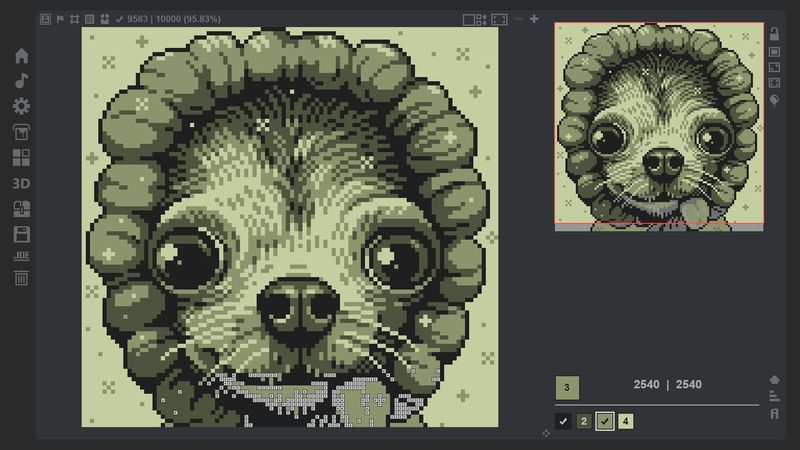Select the completed darkest color swatch

coord(564,421)
